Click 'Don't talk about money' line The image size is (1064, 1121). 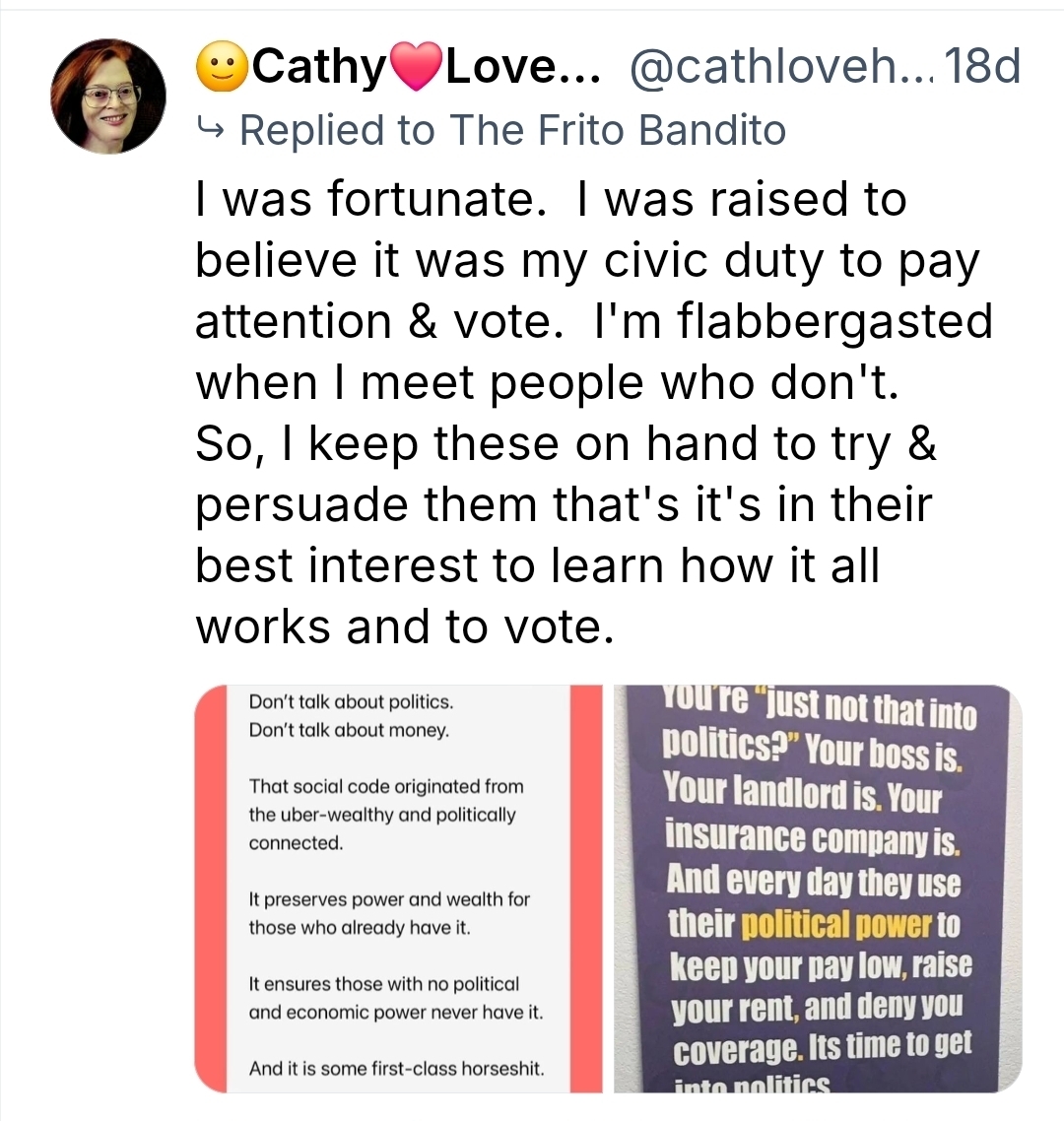(349, 731)
